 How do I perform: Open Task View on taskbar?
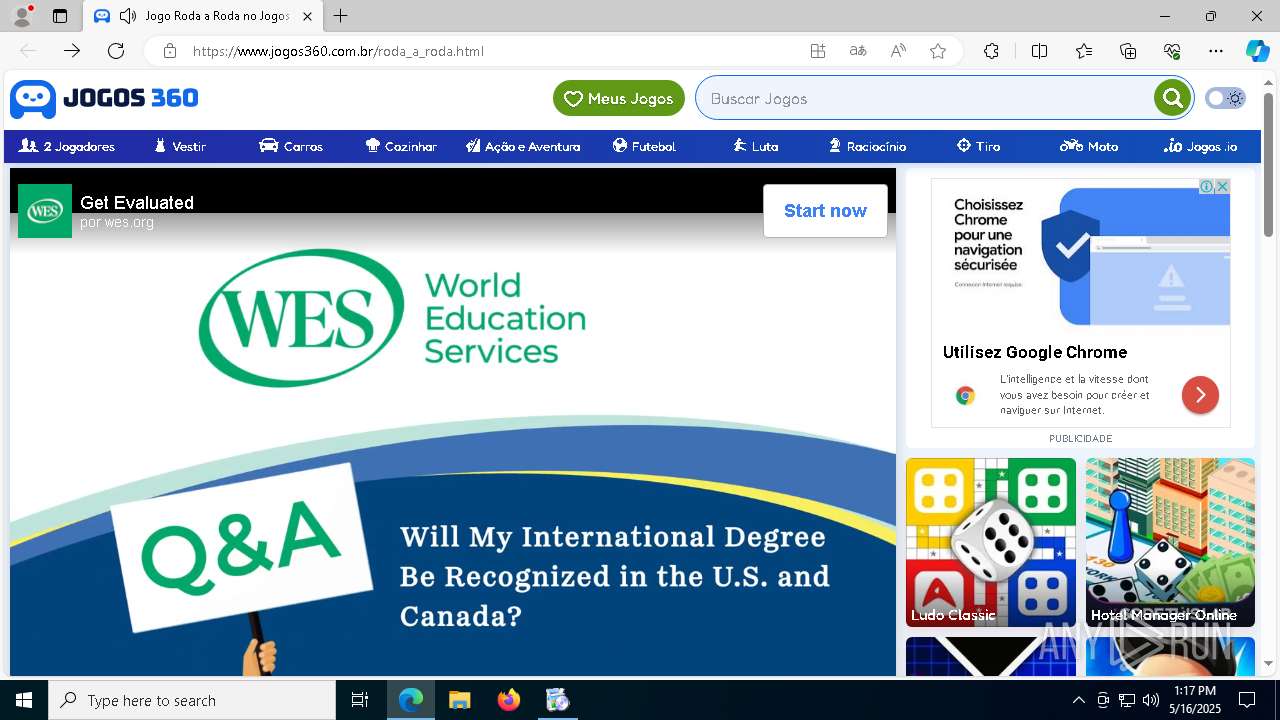coord(360,700)
